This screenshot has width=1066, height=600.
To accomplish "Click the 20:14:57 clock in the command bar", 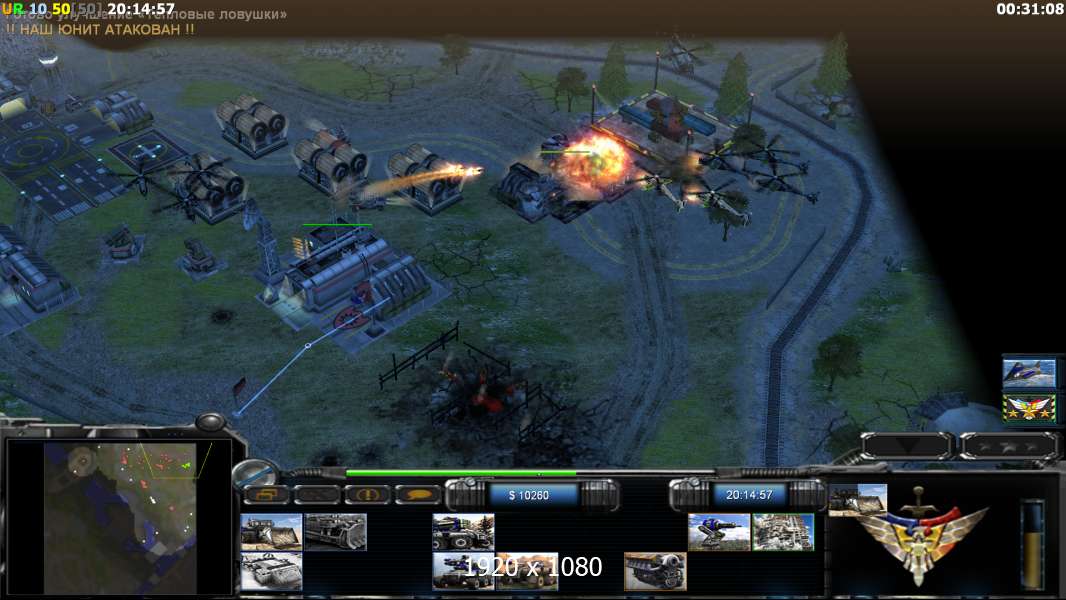I will (749, 495).
